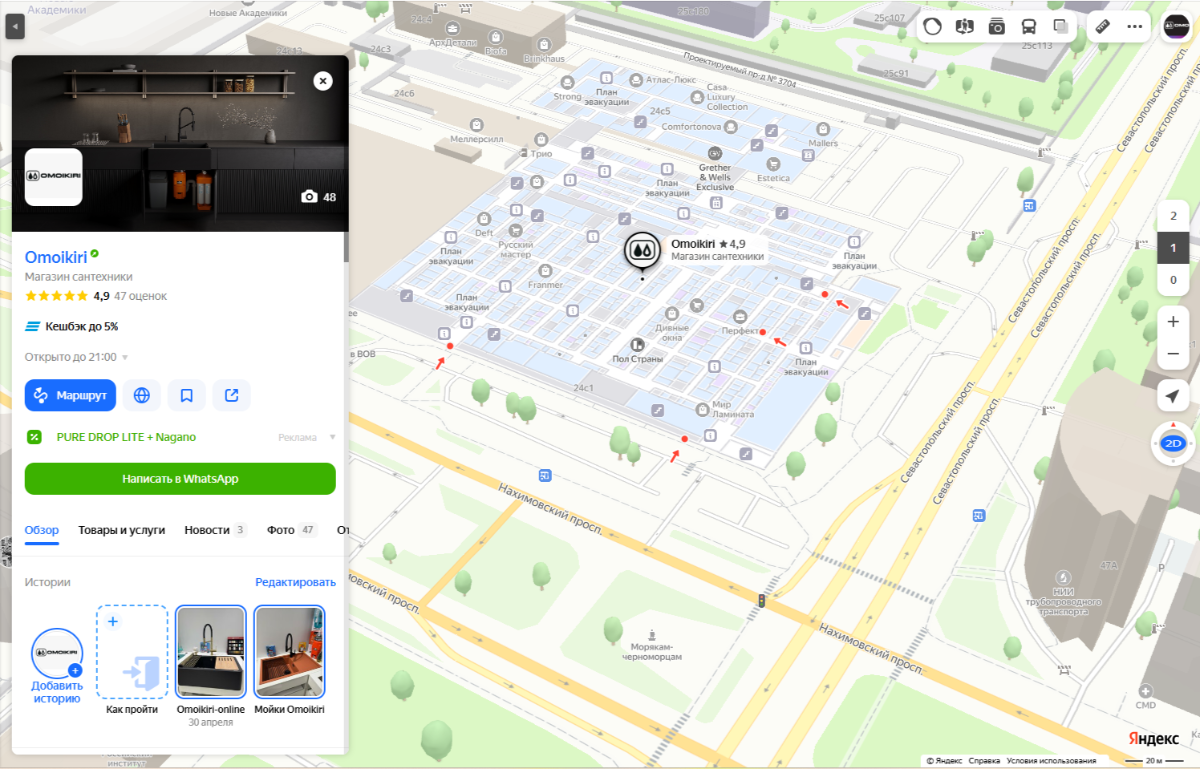
Task: Click the Grether & Wells Exclusive label
Action: [x=715, y=177]
